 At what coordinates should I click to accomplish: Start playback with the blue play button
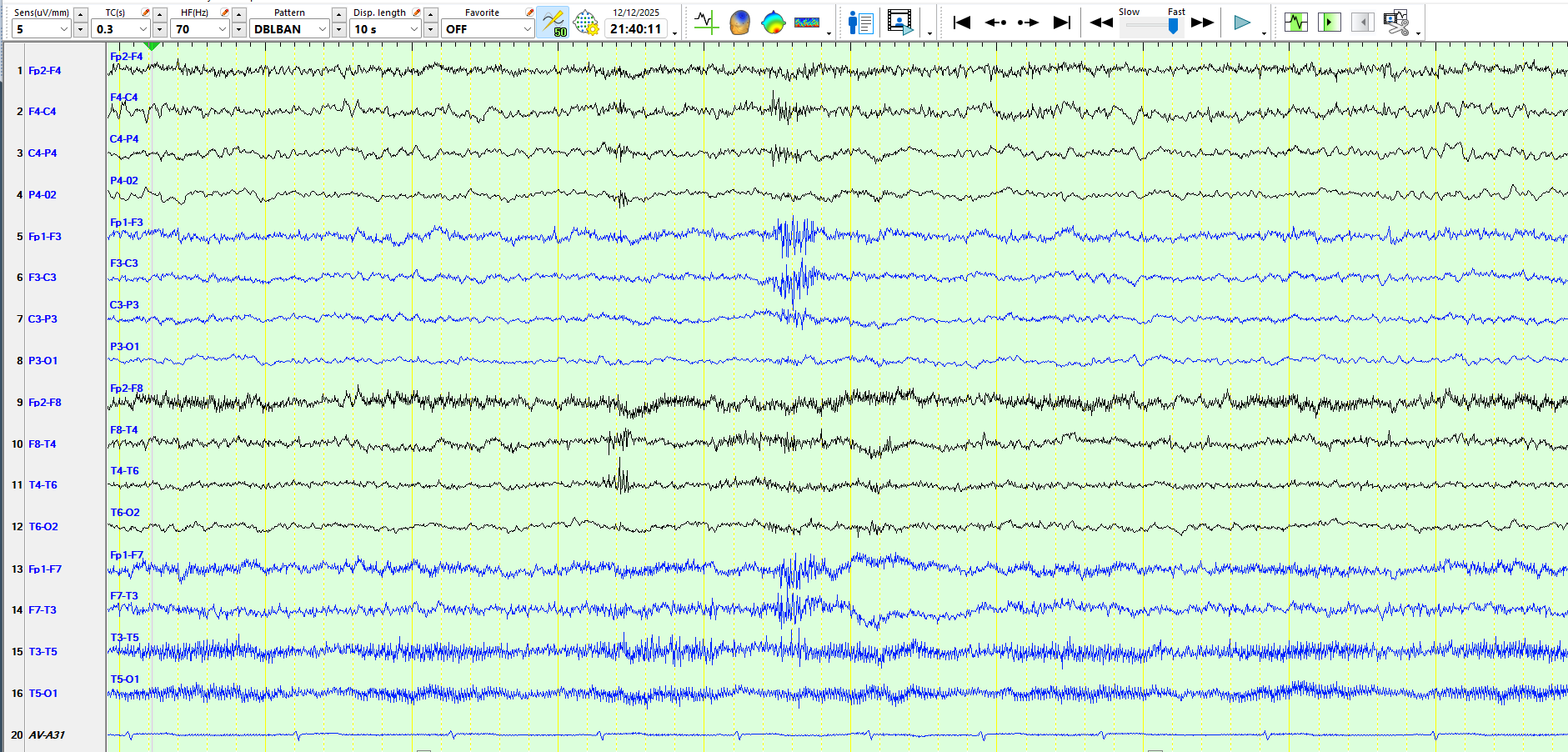[1242, 23]
